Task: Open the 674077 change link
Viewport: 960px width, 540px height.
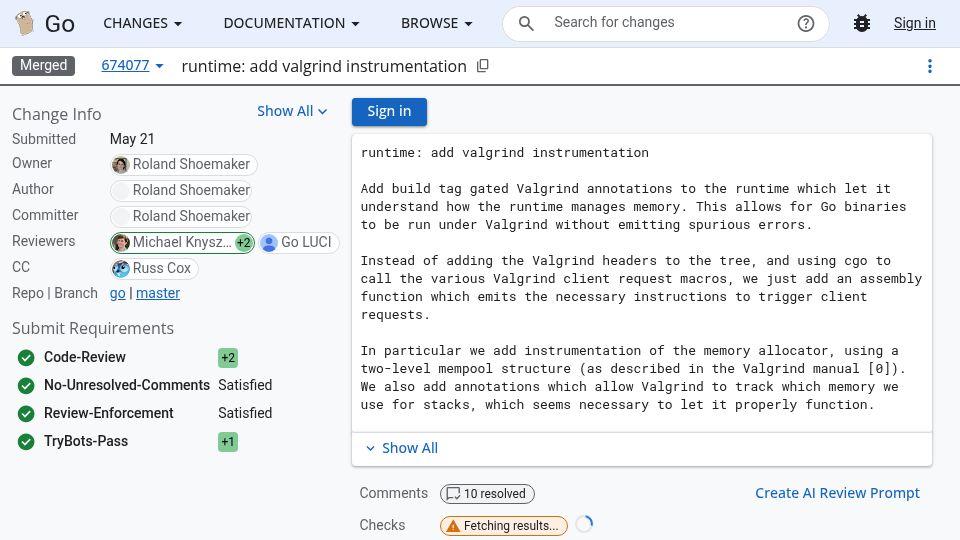Action: click(126, 66)
